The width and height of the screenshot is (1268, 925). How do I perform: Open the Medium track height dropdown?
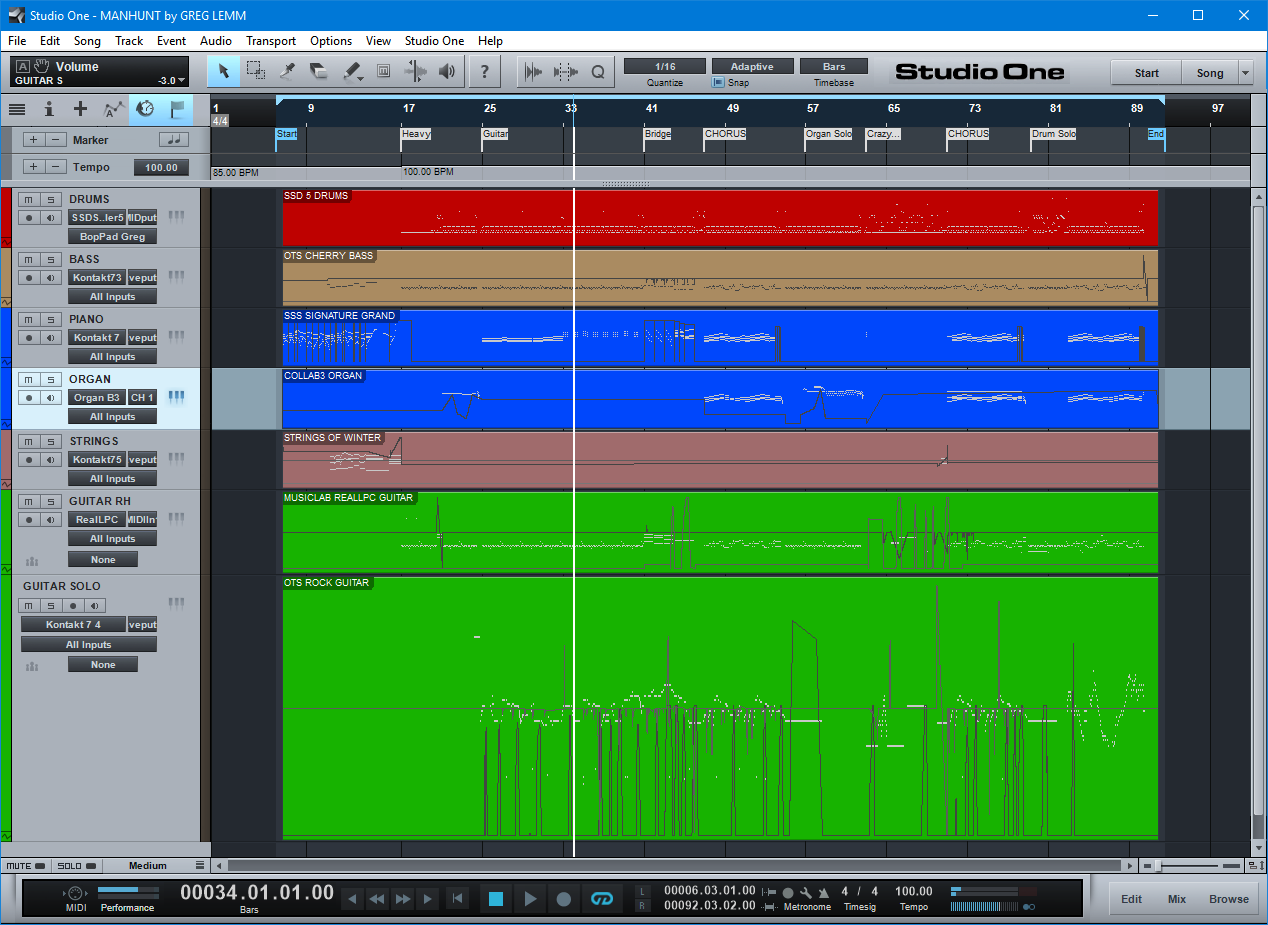(x=157, y=866)
